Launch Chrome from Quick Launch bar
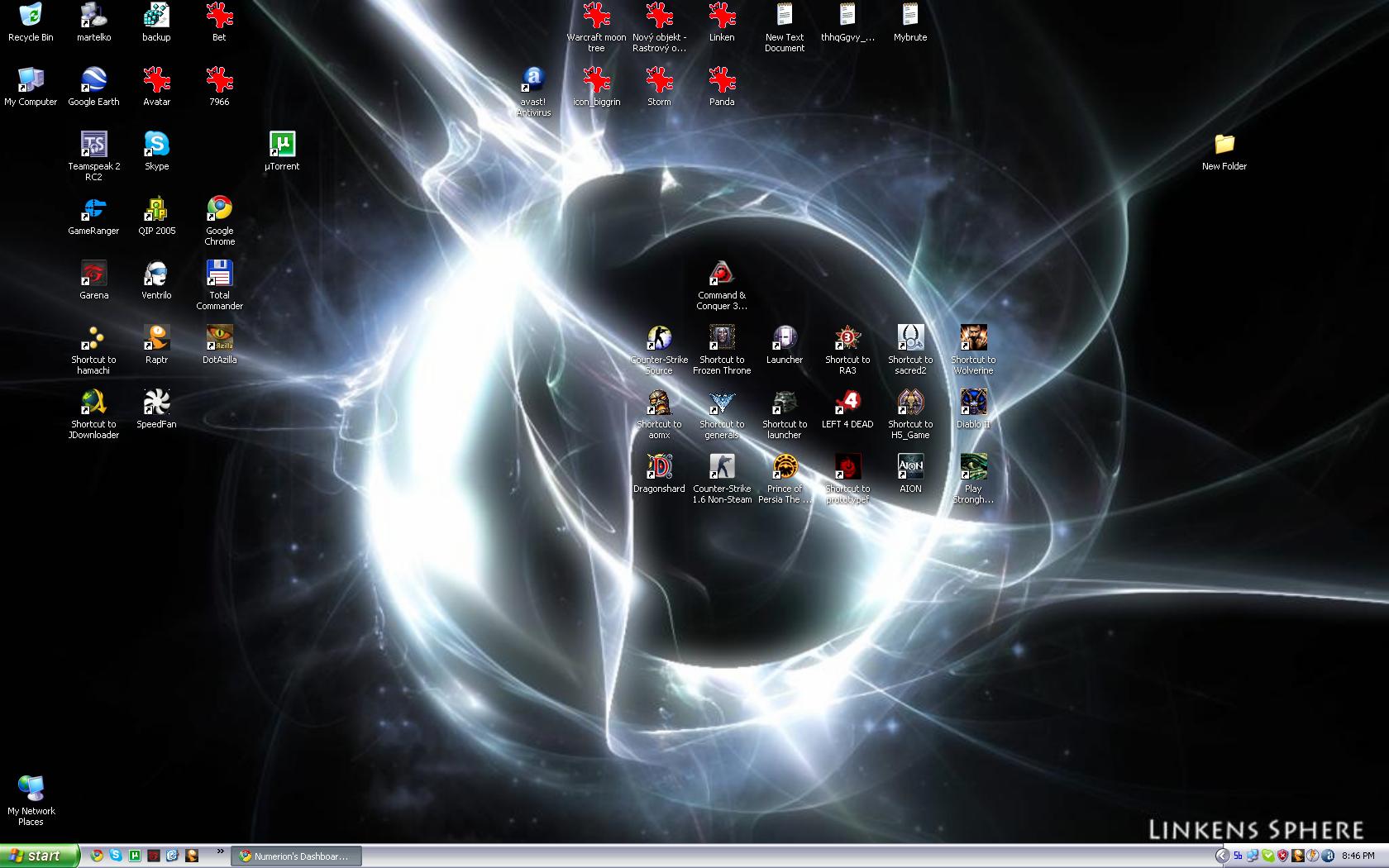The width and height of the screenshot is (1389, 868). 97,856
